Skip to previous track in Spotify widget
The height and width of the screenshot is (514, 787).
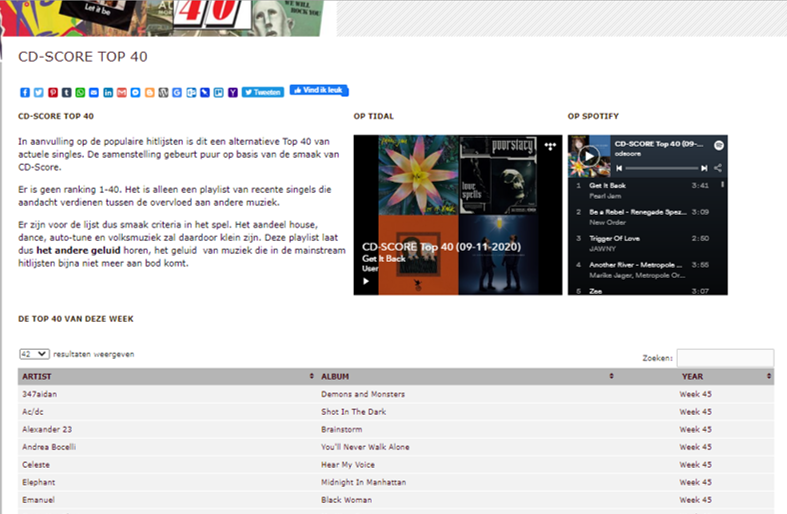tap(619, 168)
